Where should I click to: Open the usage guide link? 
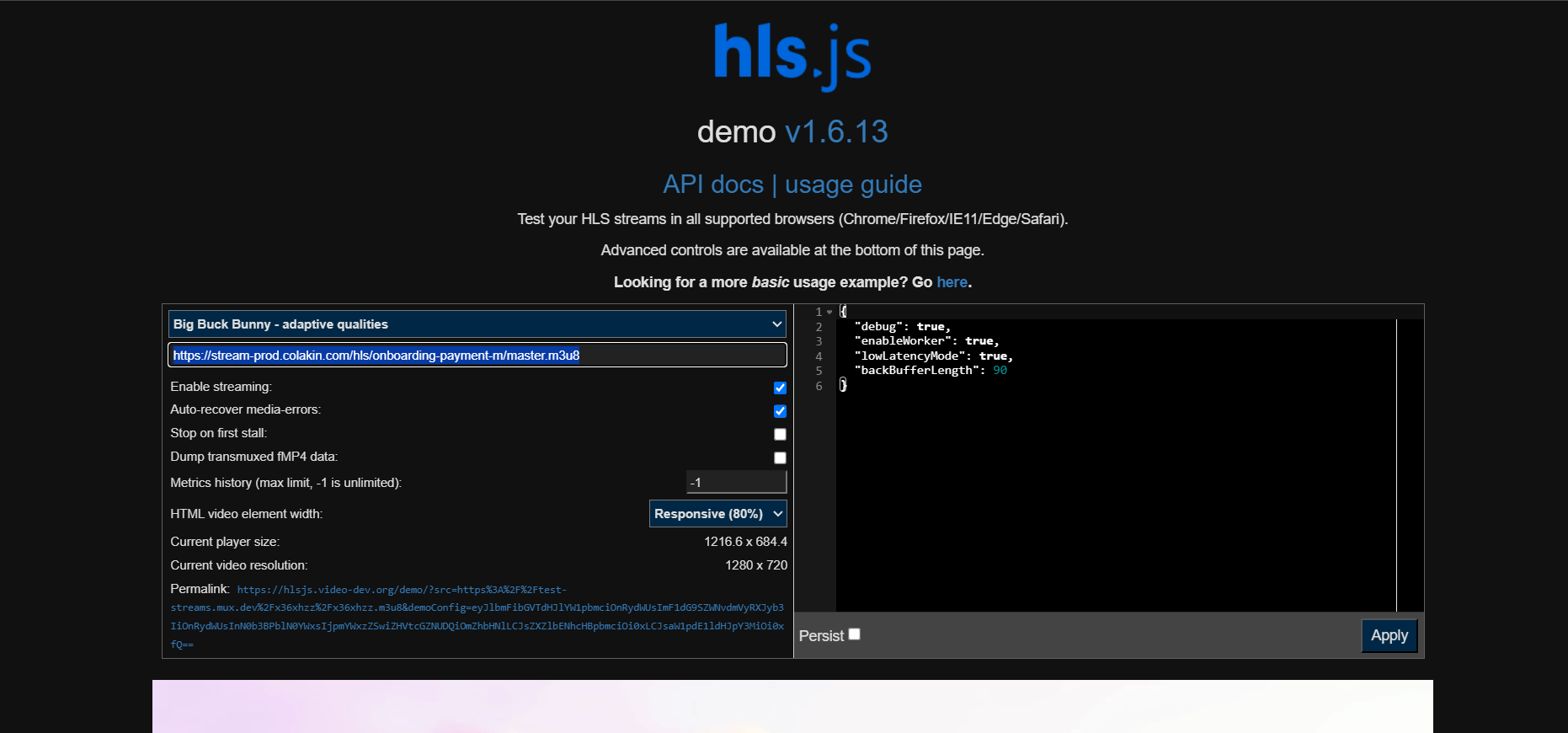(852, 185)
